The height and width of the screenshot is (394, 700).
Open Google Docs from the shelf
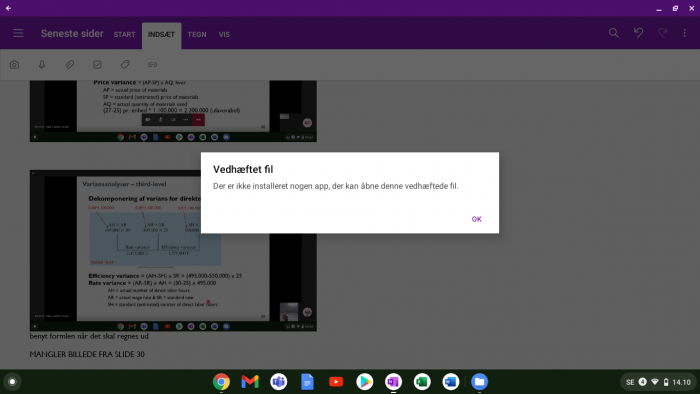[307, 382]
